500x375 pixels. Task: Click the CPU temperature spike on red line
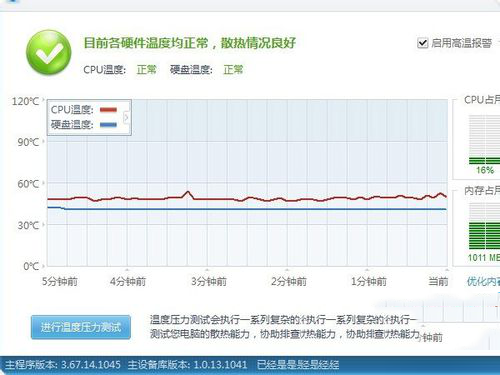coord(188,193)
